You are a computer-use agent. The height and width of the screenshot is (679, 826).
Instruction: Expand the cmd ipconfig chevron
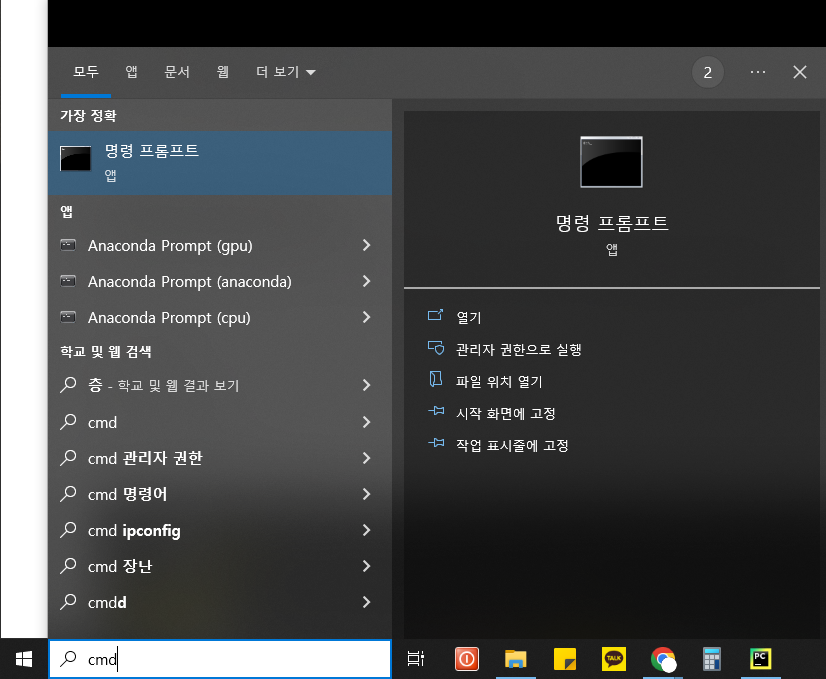pyautogui.click(x=367, y=530)
